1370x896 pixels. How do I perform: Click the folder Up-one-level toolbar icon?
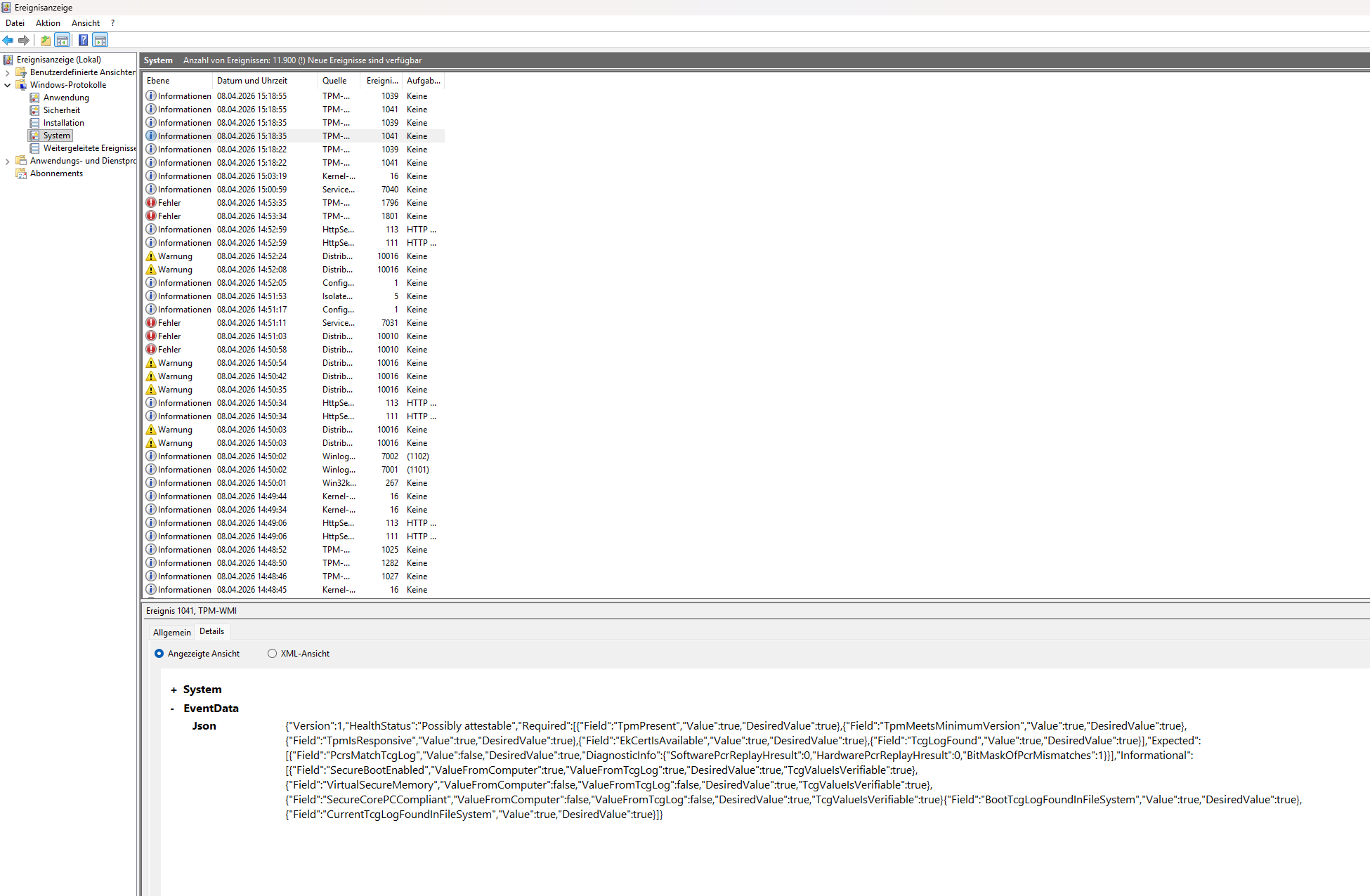tap(46, 40)
